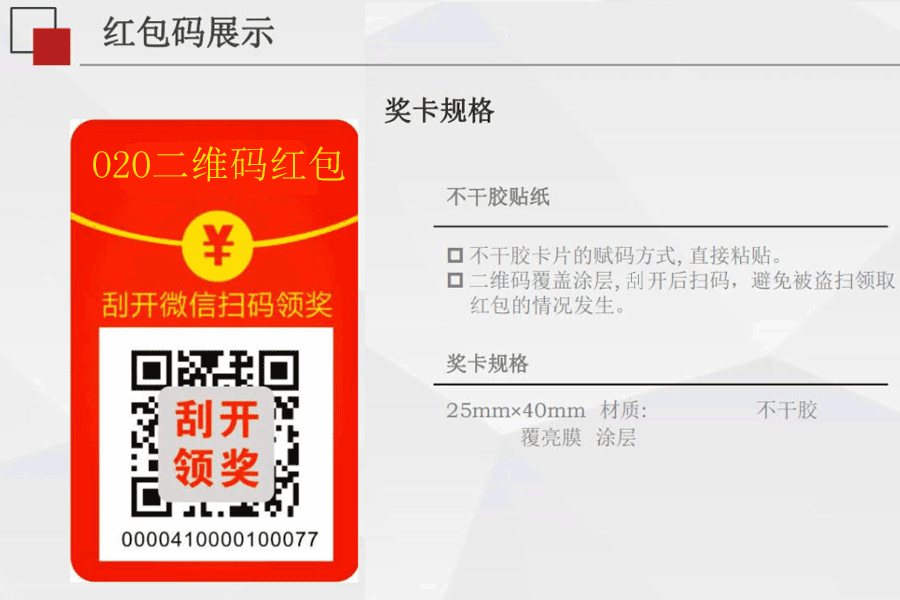Click the 红包码展示 page title
The image size is (900, 600).
(188, 32)
